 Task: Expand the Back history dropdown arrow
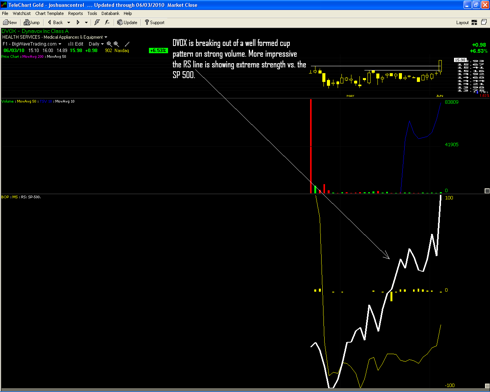point(69,23)
